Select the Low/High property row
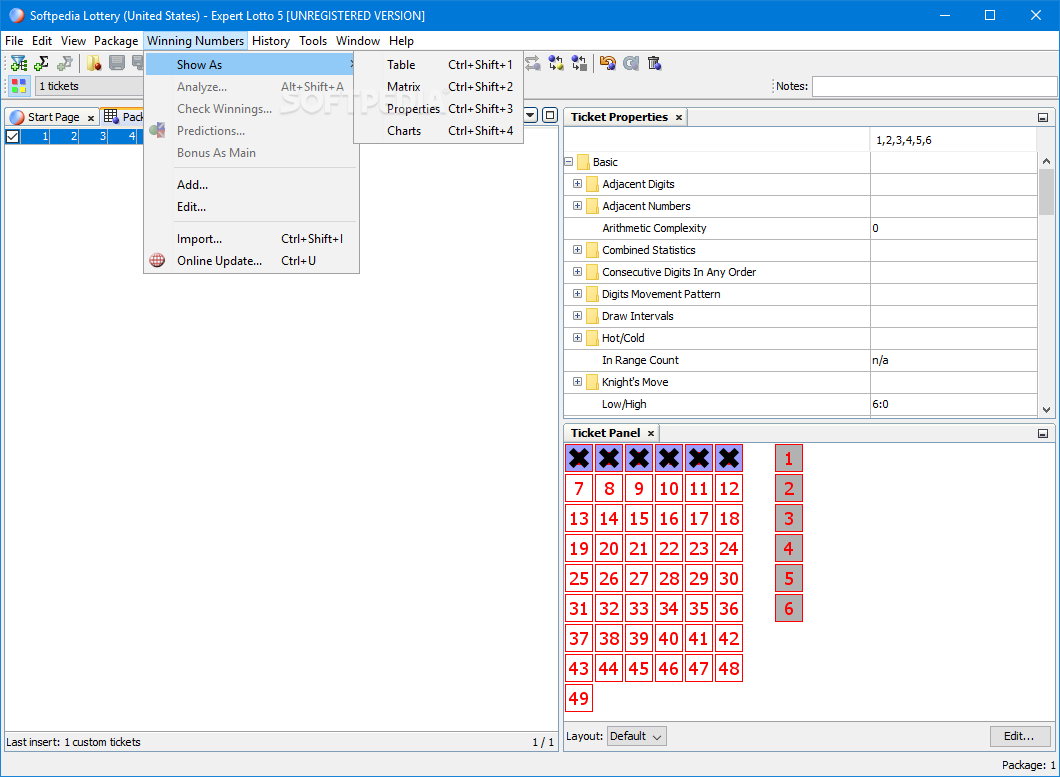Screen dimensions: 1060x777 pos(800,404)
